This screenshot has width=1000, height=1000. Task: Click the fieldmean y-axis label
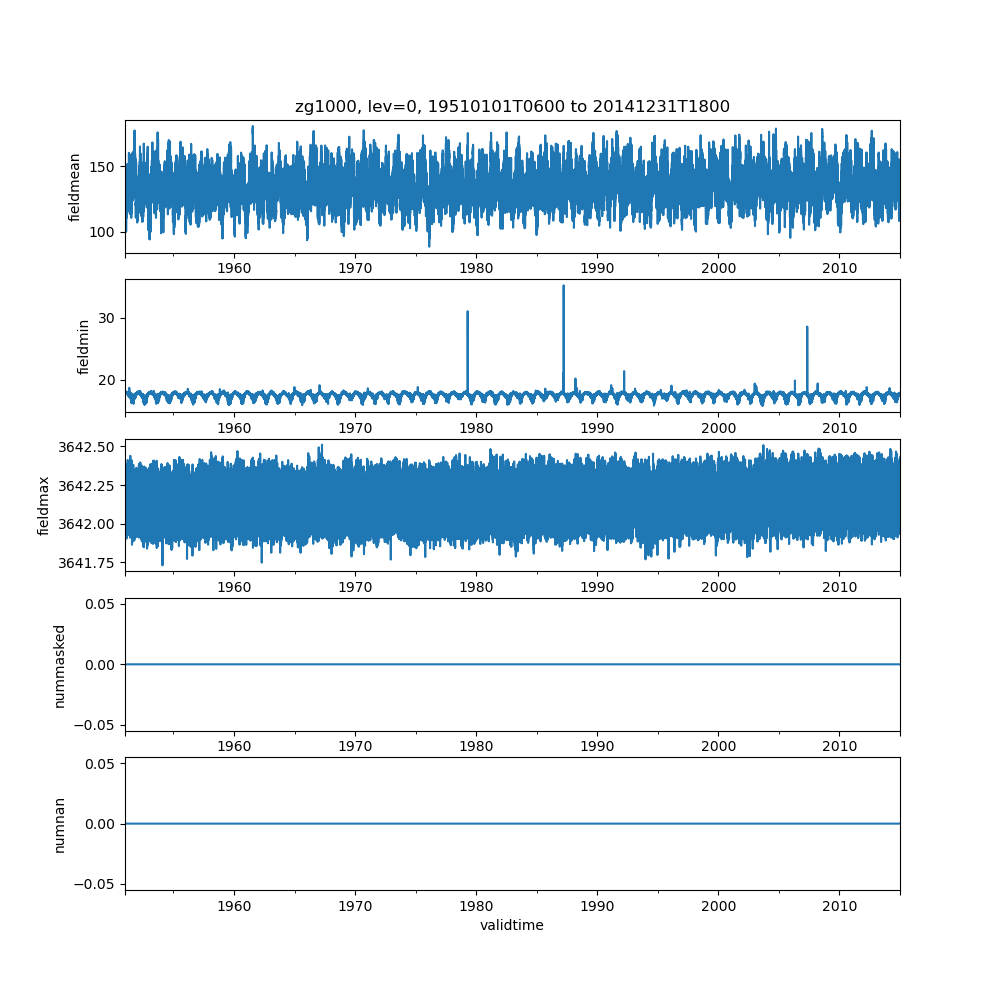click(74, 187)
